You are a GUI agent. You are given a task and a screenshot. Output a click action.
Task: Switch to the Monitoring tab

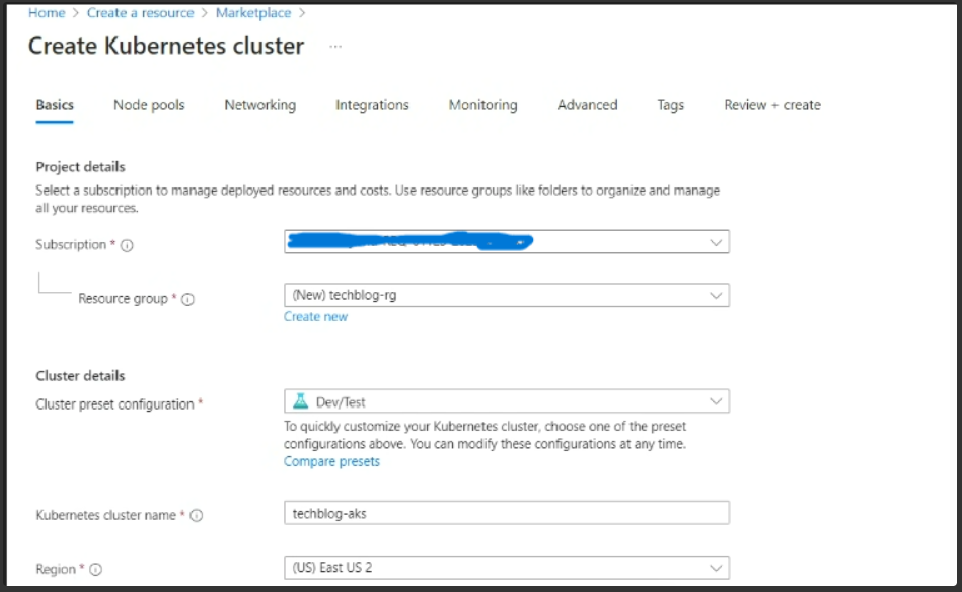483,105
